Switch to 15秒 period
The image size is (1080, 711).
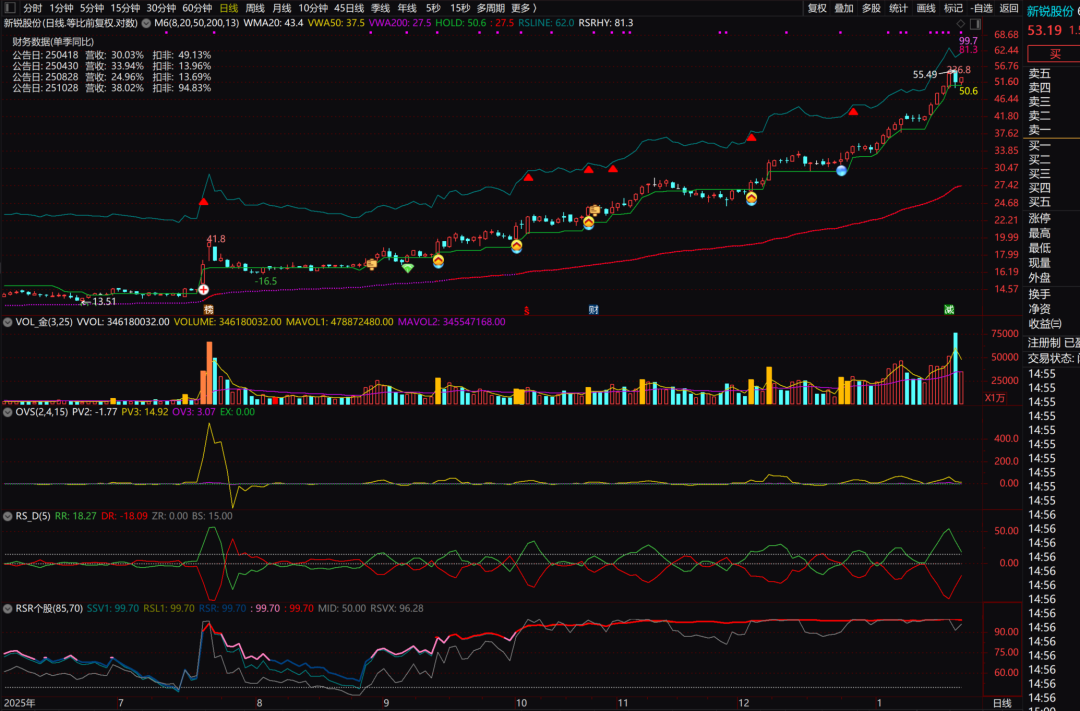point(459,8)
